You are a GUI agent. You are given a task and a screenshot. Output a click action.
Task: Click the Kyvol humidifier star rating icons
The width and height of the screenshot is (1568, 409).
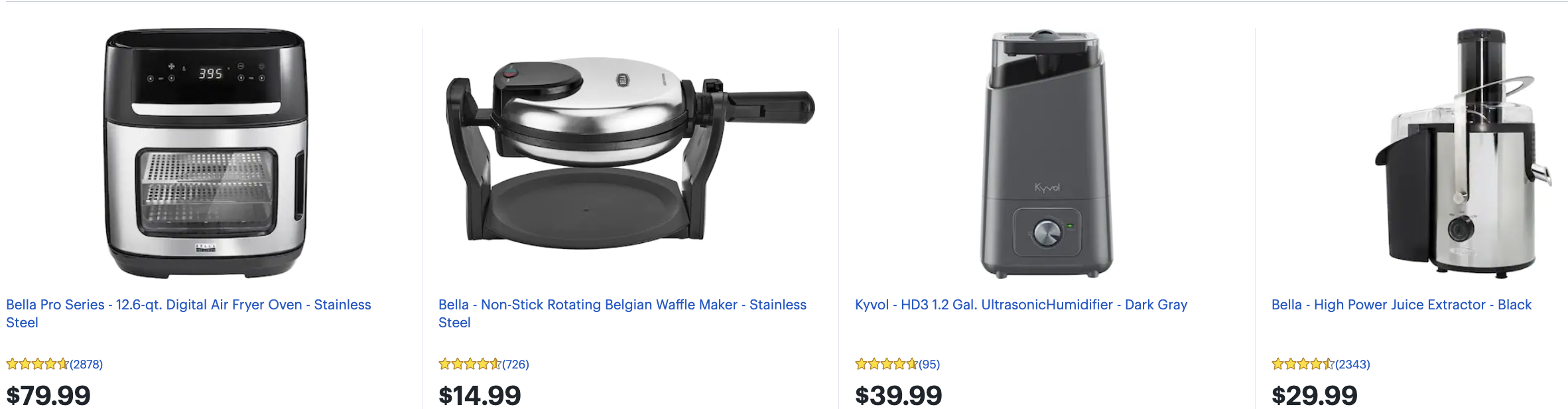886,364
